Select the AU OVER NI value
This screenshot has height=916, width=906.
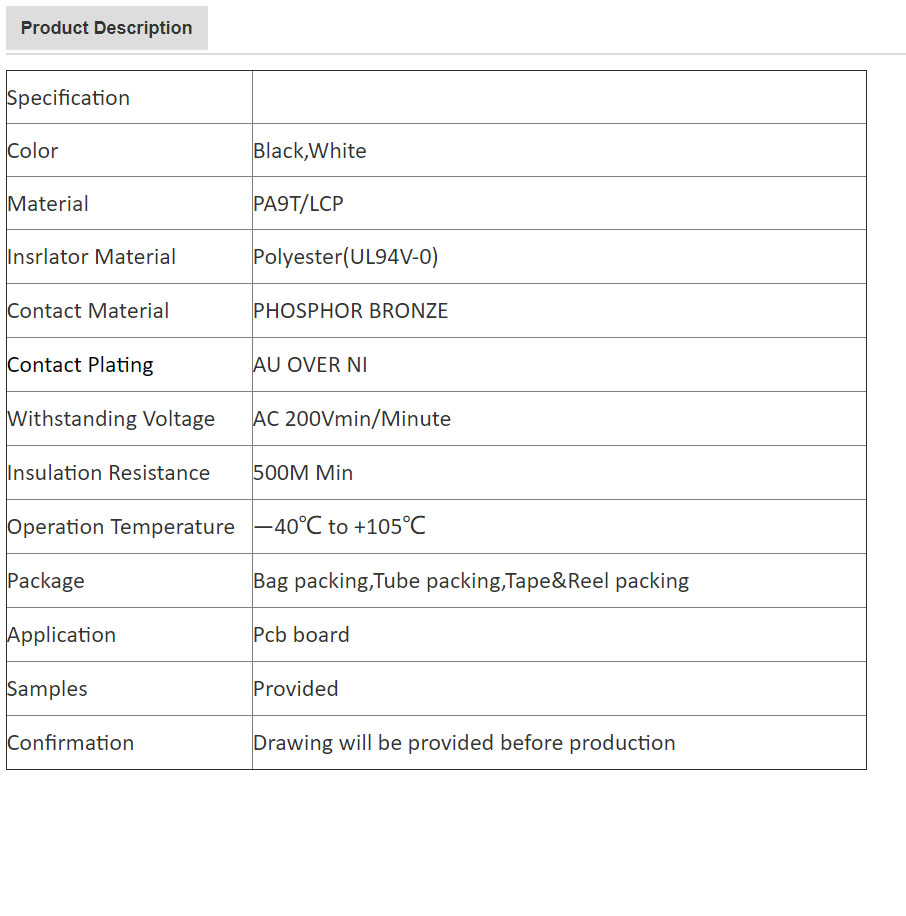310,365
